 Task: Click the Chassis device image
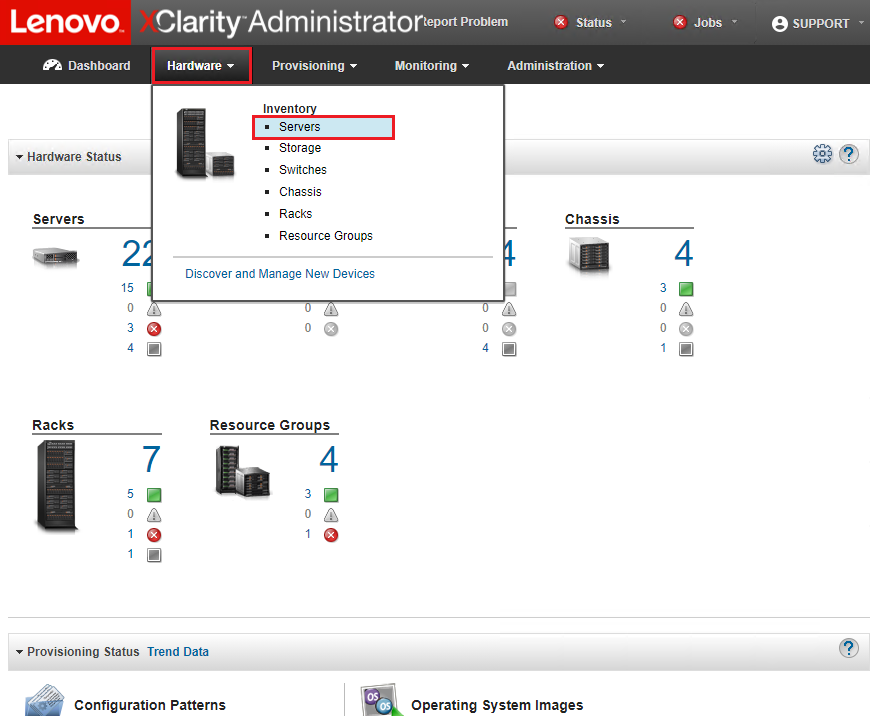pos(589,256)
